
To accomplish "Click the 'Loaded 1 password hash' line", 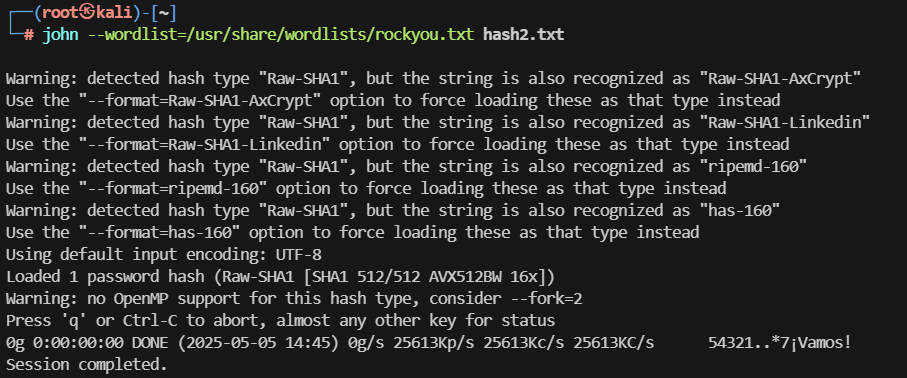I will (276, 277).
